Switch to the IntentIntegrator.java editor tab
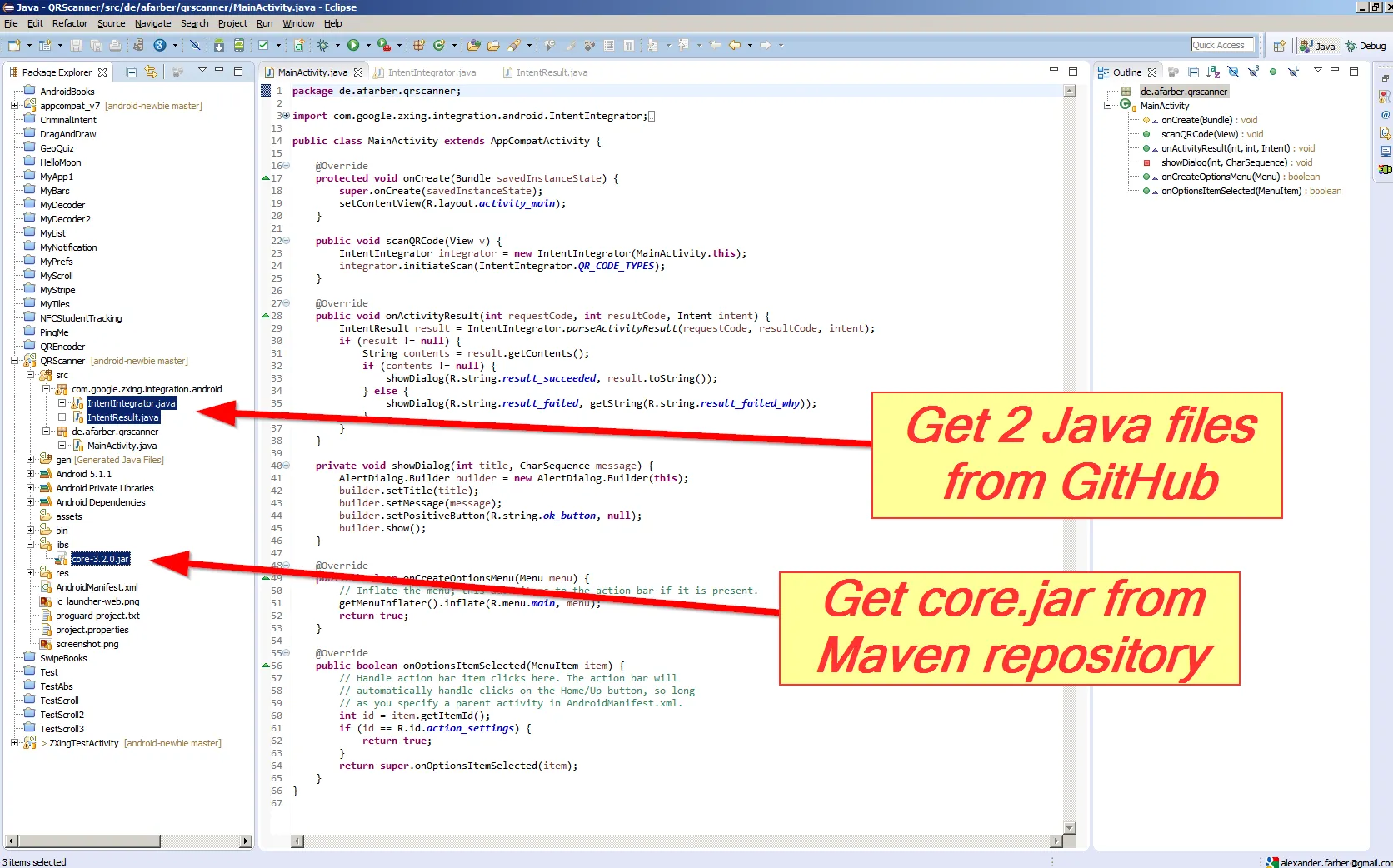The width and height of the screenshot is (1393, 868). [425, 72]
